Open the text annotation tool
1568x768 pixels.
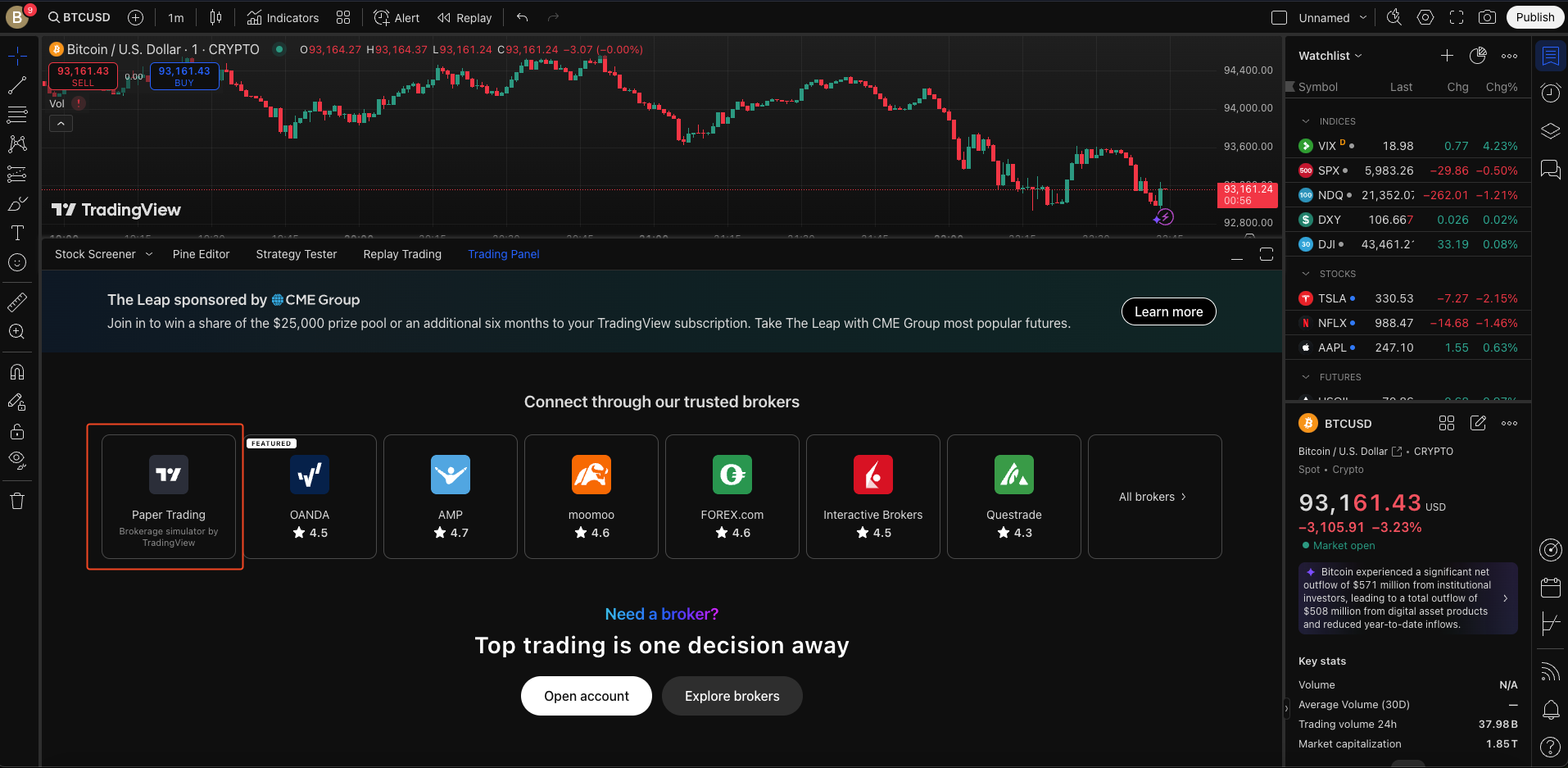pos(17,233)
